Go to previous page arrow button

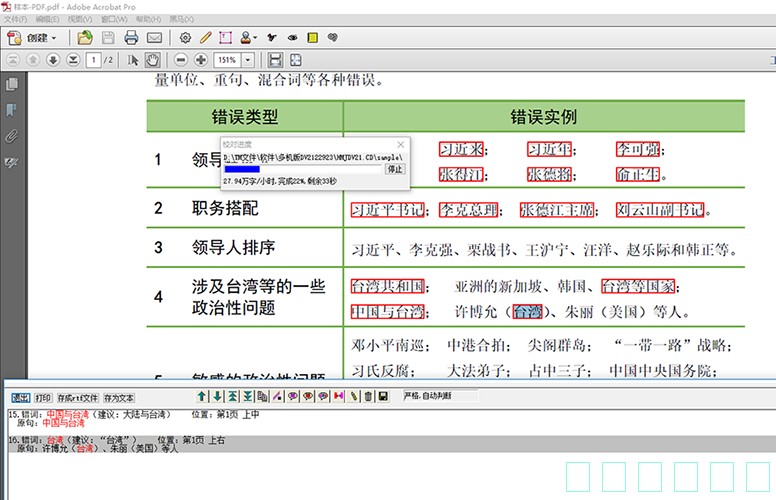click(33, 60)
